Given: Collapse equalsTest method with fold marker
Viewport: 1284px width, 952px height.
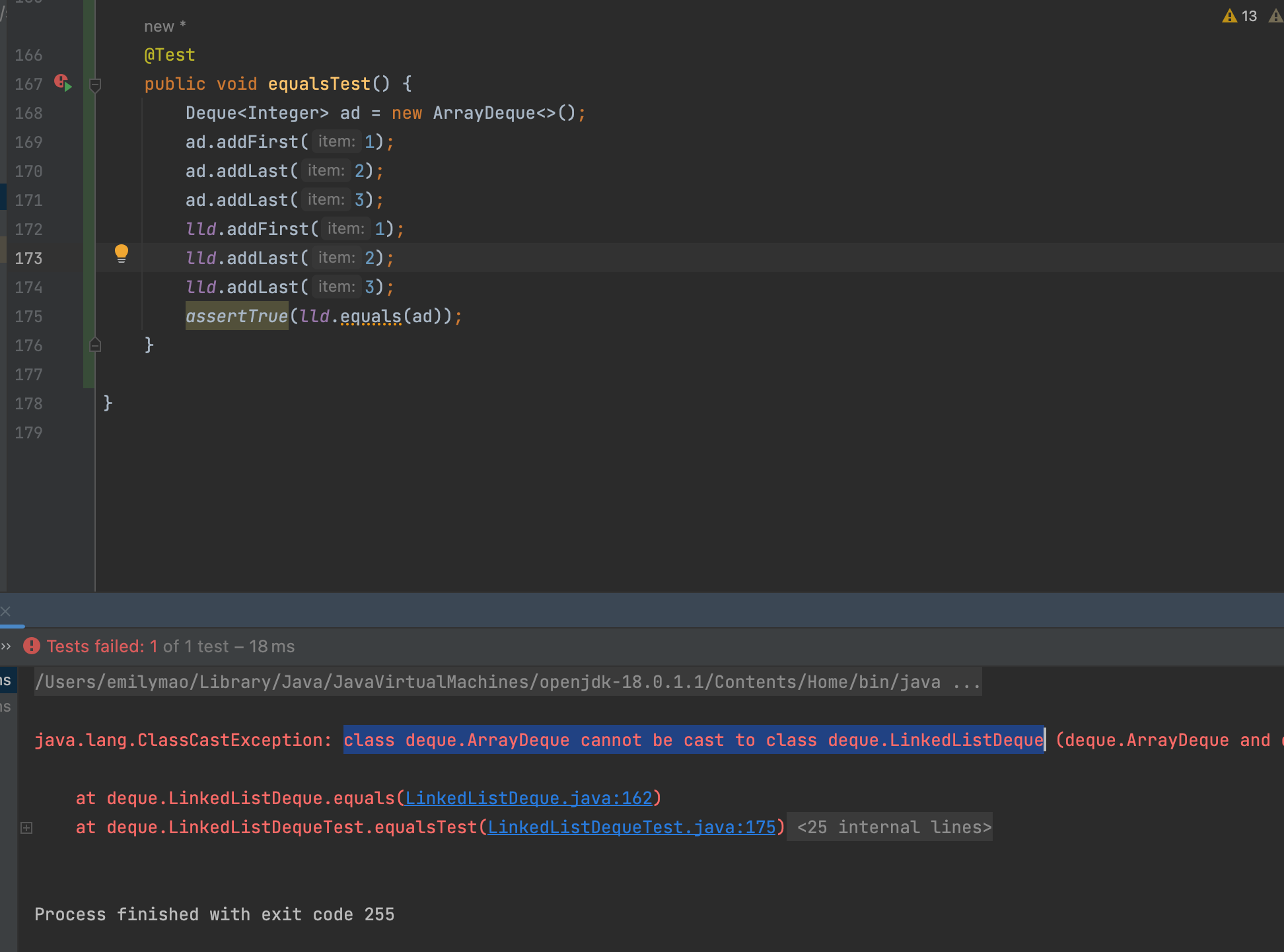Looking at the screenshot, I should (95, 85).
